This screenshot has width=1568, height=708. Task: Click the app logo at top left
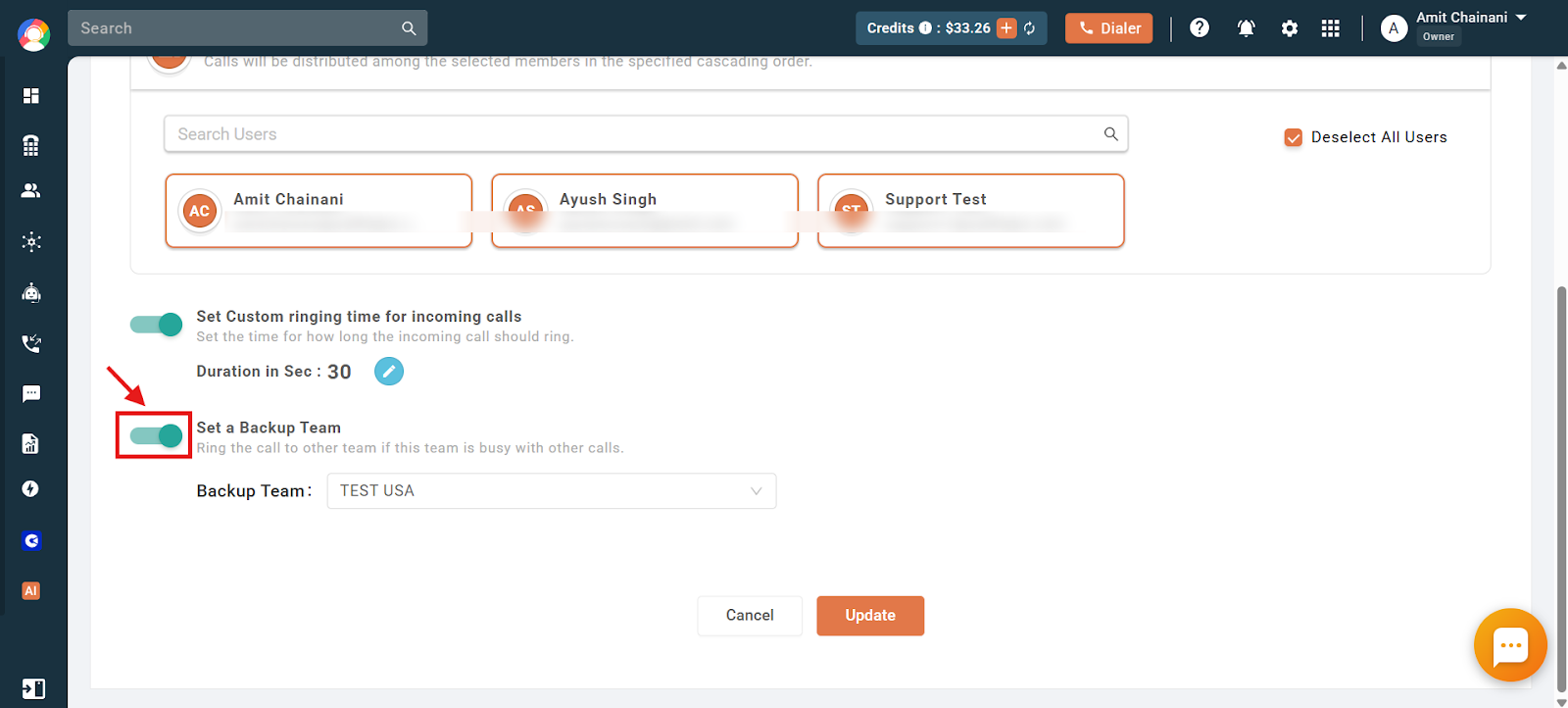coord(33,35)
